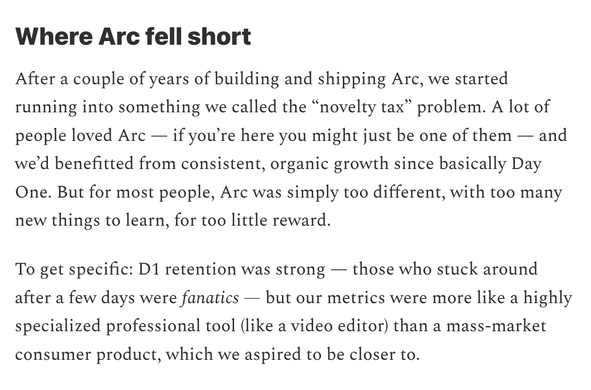Viewport: 591px width, 390px height.
Task: Click the word 'mass-market' in second paragraph
Action: pyautogui.click(x=496, y=326)
